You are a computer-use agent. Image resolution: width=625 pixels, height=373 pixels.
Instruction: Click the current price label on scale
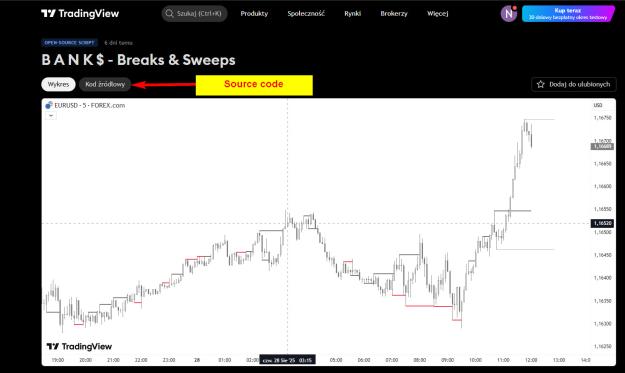[602, 147]
